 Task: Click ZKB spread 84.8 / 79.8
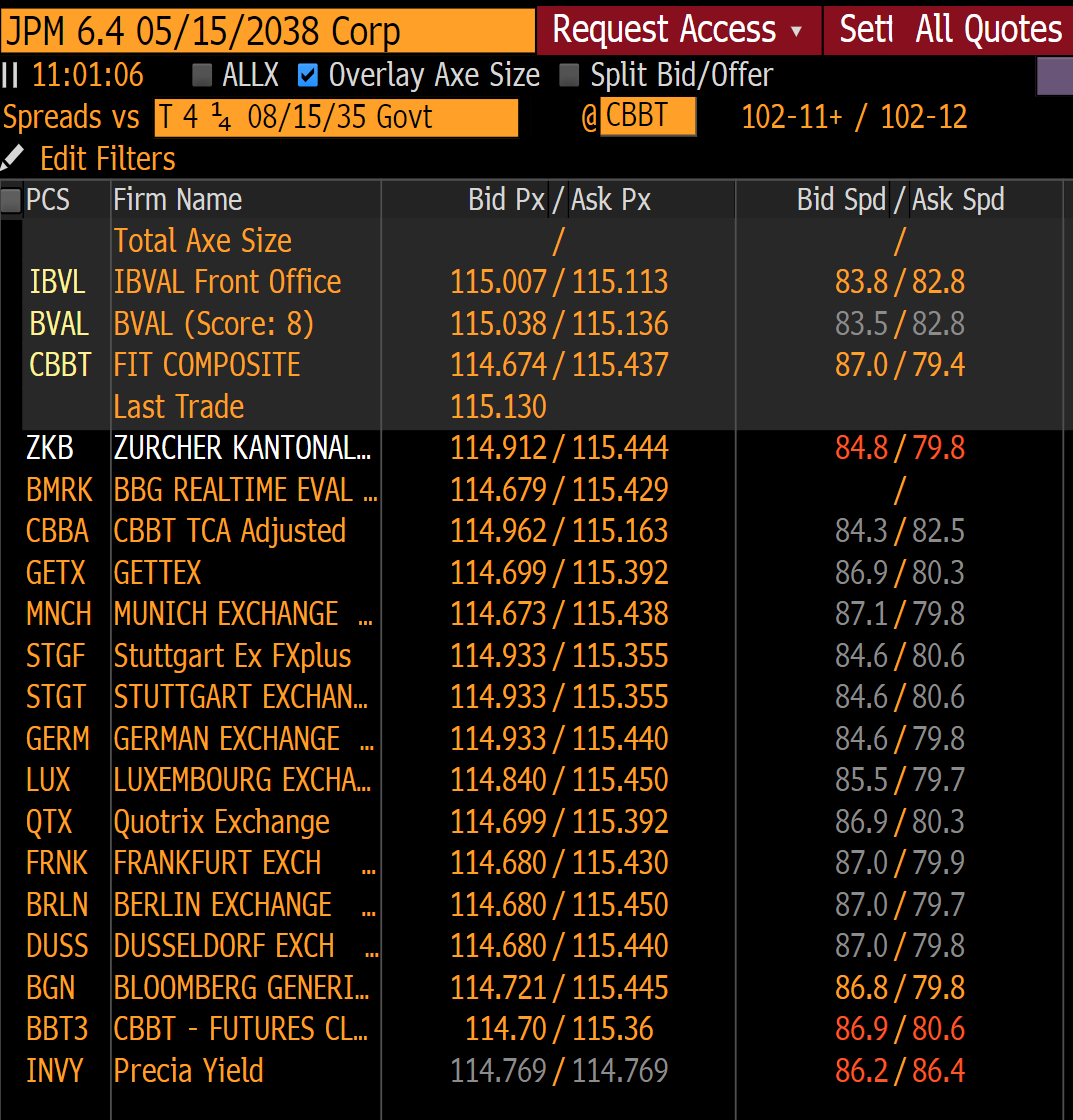(x=900, y=448)
